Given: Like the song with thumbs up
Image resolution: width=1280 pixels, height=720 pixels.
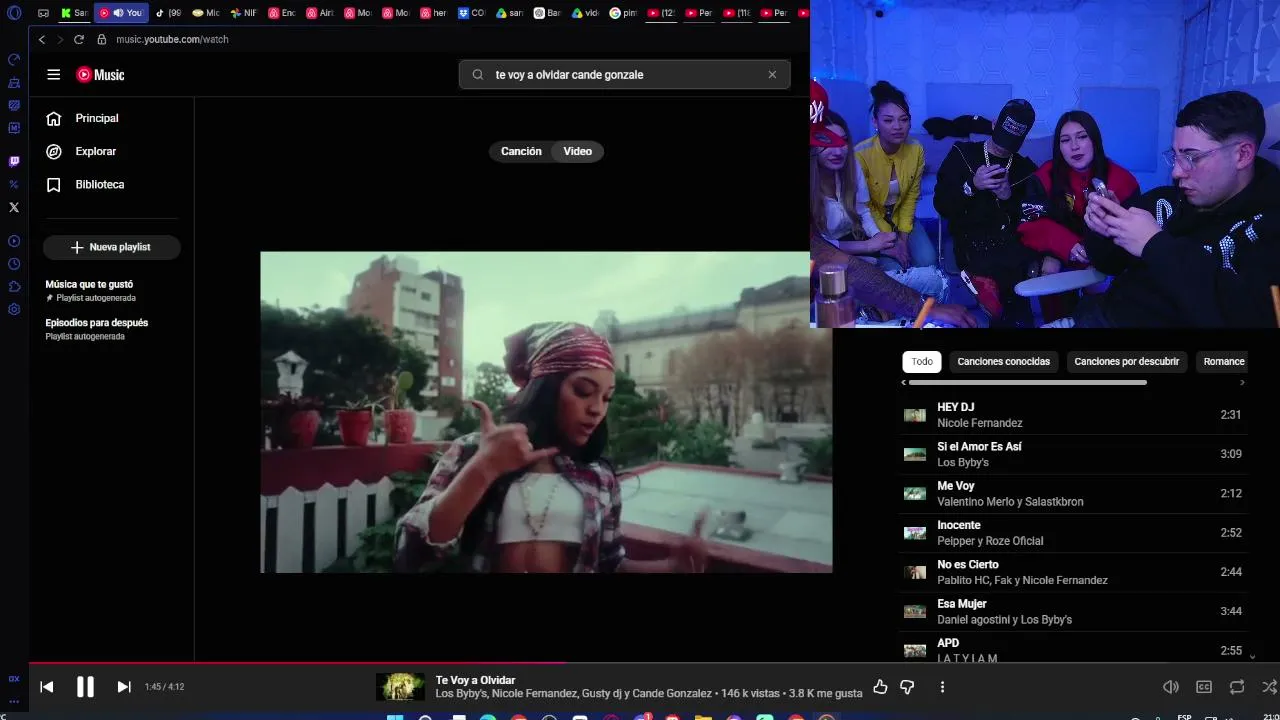Looking at the screenshot, I should [880, 687].
